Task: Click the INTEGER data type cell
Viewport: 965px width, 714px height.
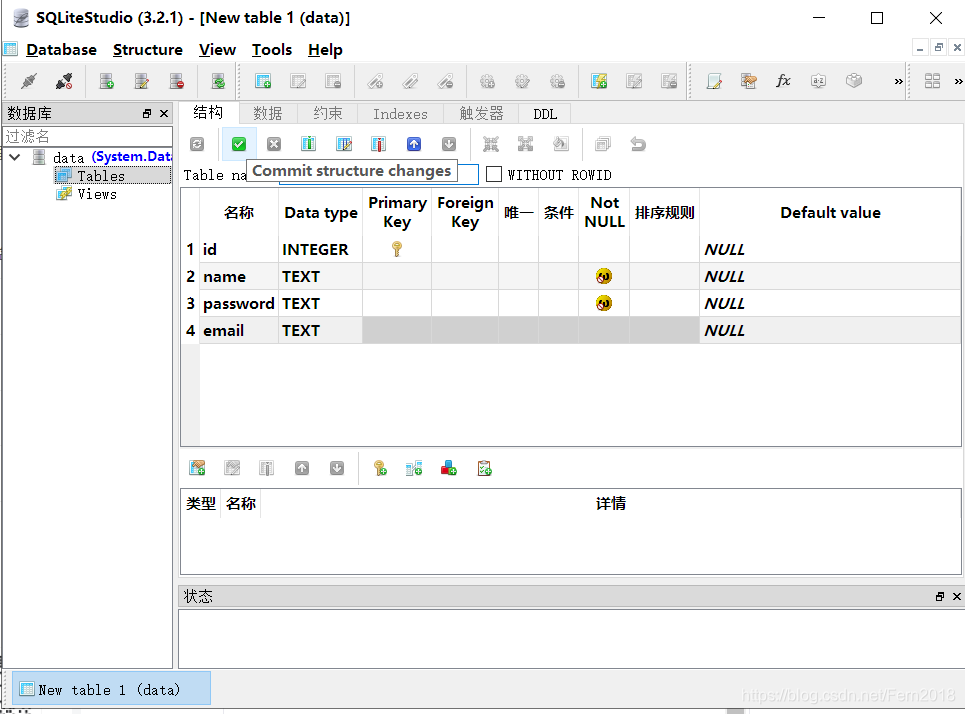Action: click(320, 249)
